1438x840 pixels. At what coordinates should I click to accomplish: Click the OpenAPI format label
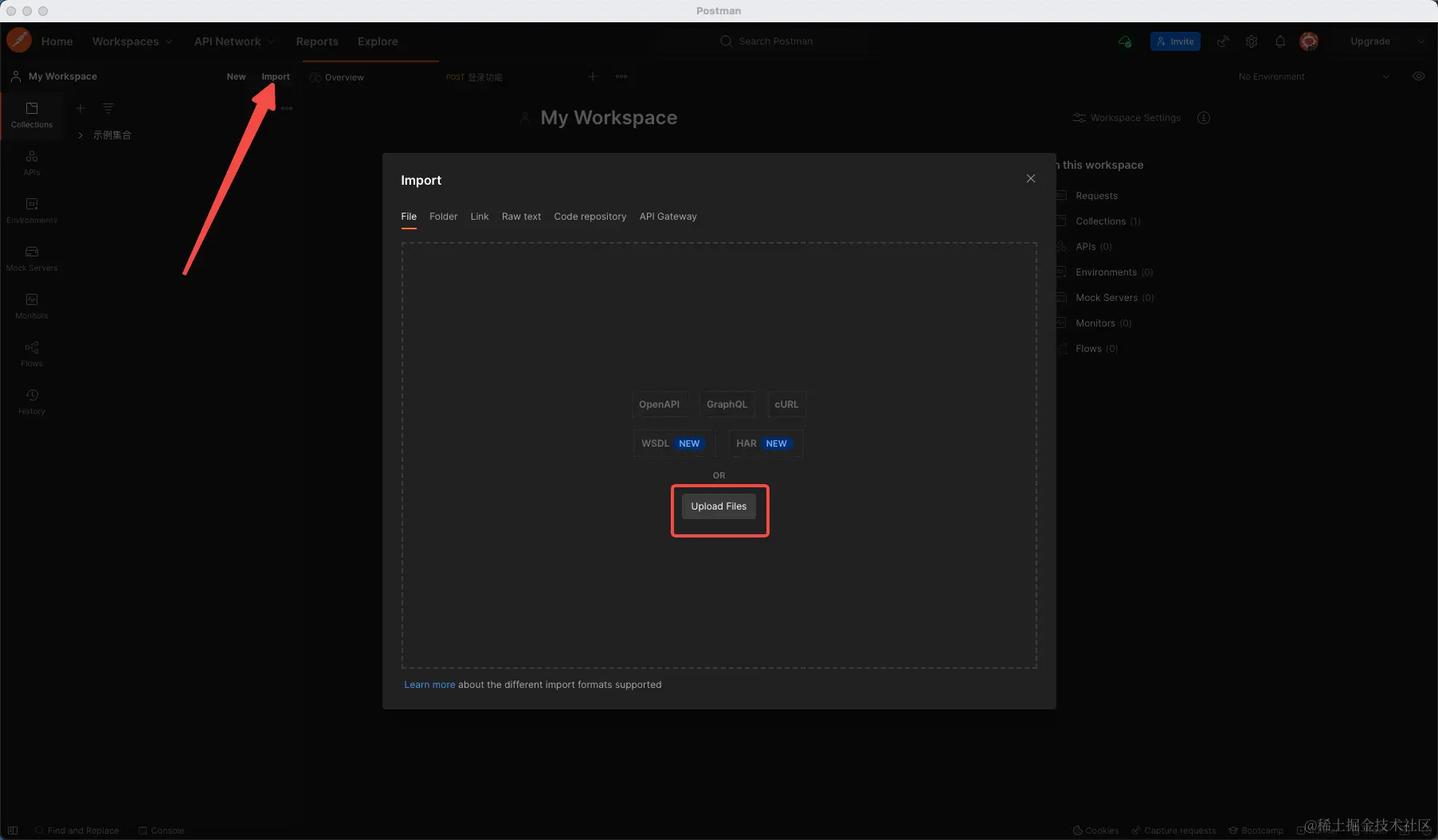(x=659, y=404)
